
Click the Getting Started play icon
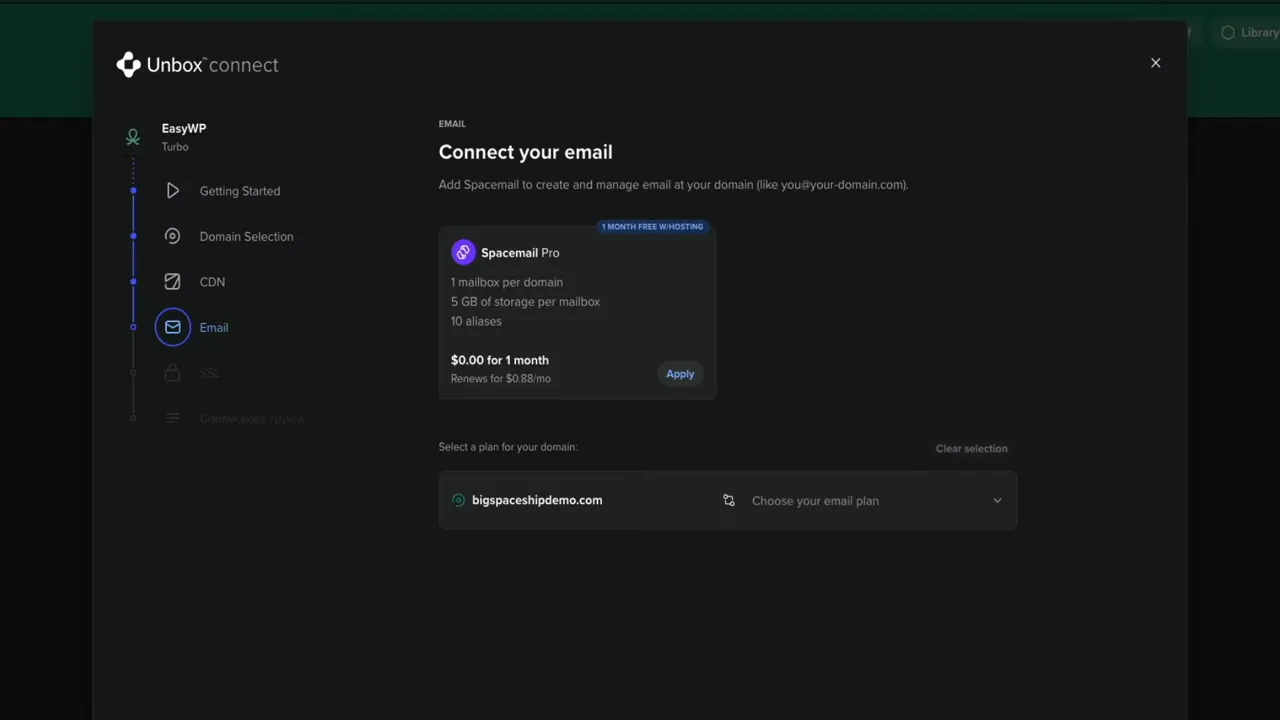point(173,191)
